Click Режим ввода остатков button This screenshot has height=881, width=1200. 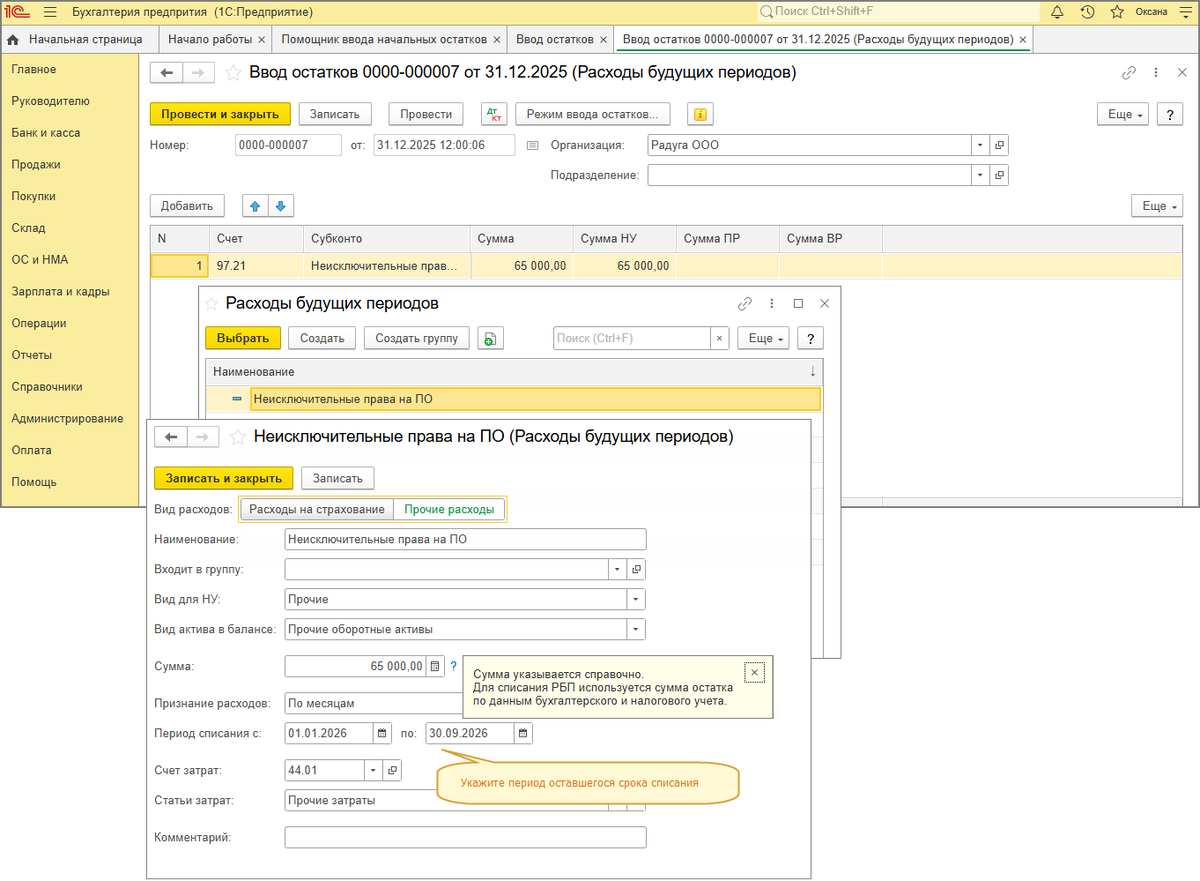click(593, 114)
